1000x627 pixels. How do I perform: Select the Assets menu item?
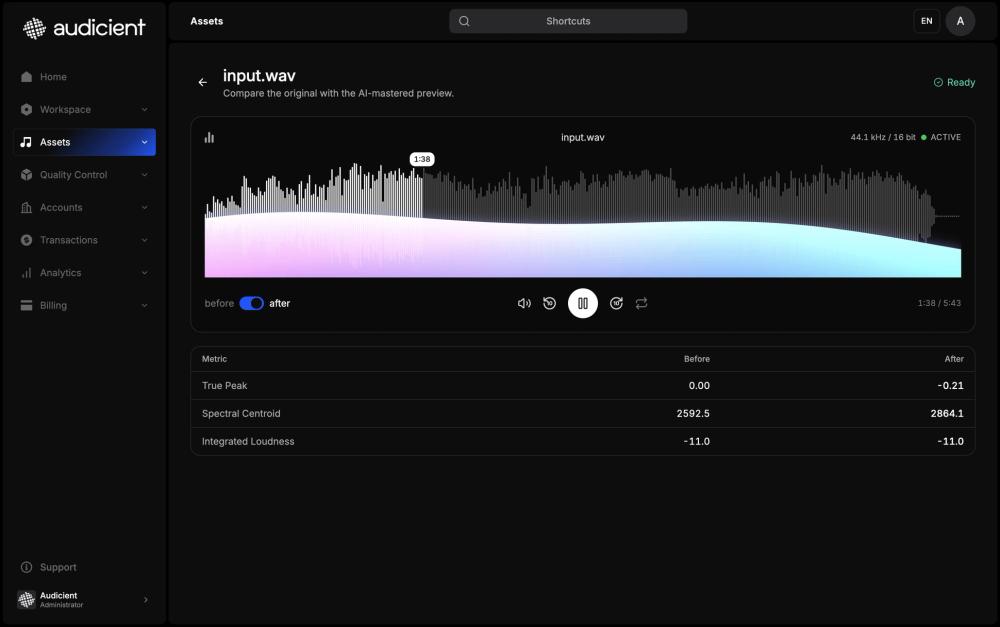tap(84, 142)
